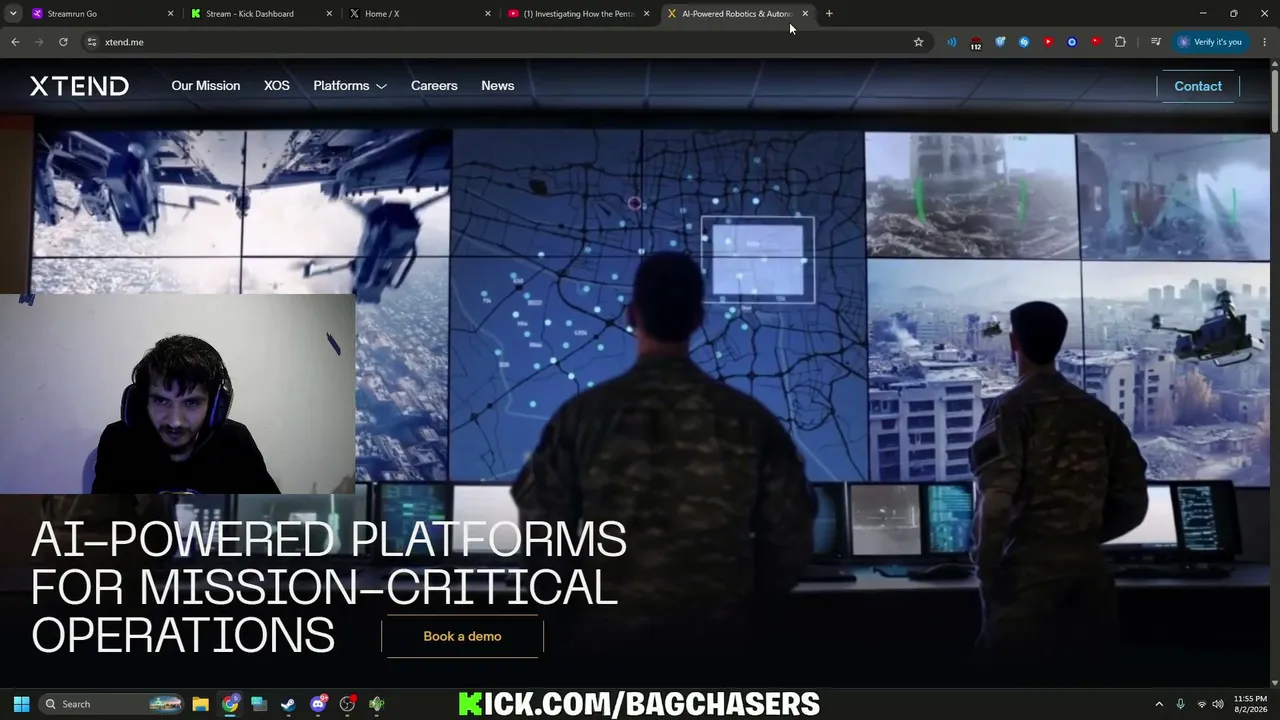Click the Contact button
Image resolution: width=1280 pixels, height=720 pixels.
click(x=1198, y=86)
